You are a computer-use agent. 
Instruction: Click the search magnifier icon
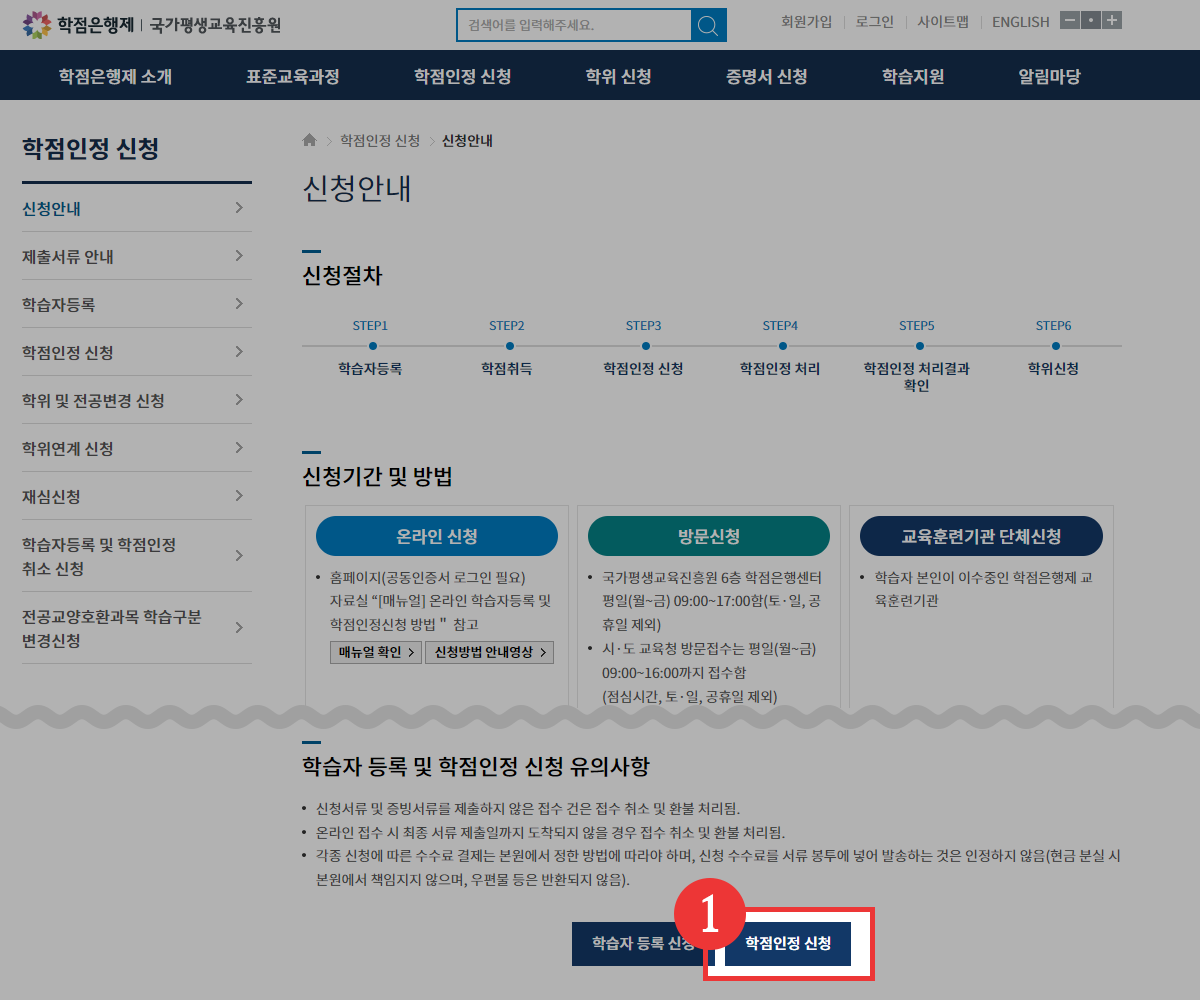(708, 25)
